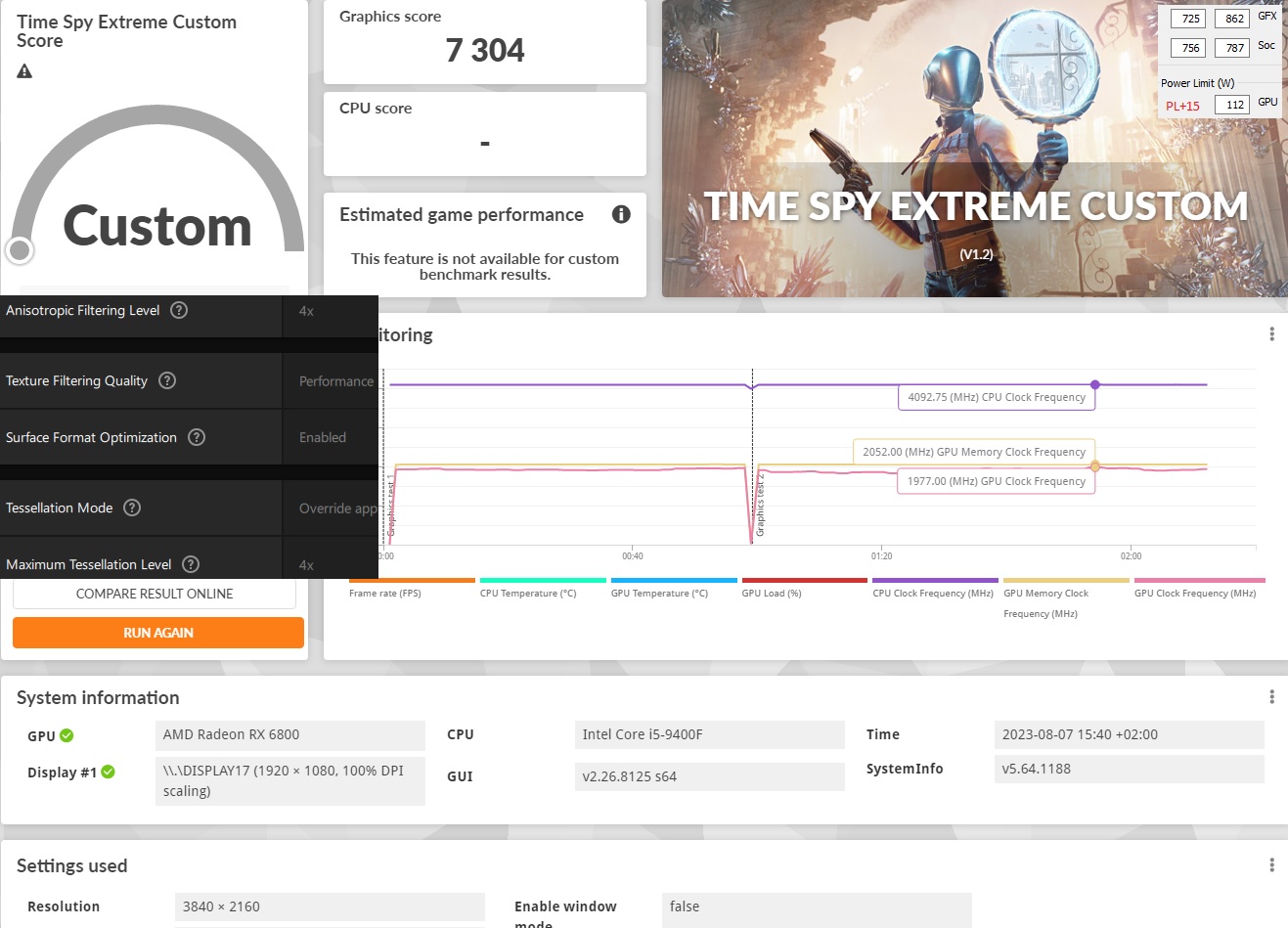1288x928 pixels.
Task: Click the Time Spy Extreme Custom banner image
Action: click(x=975, y=149)
